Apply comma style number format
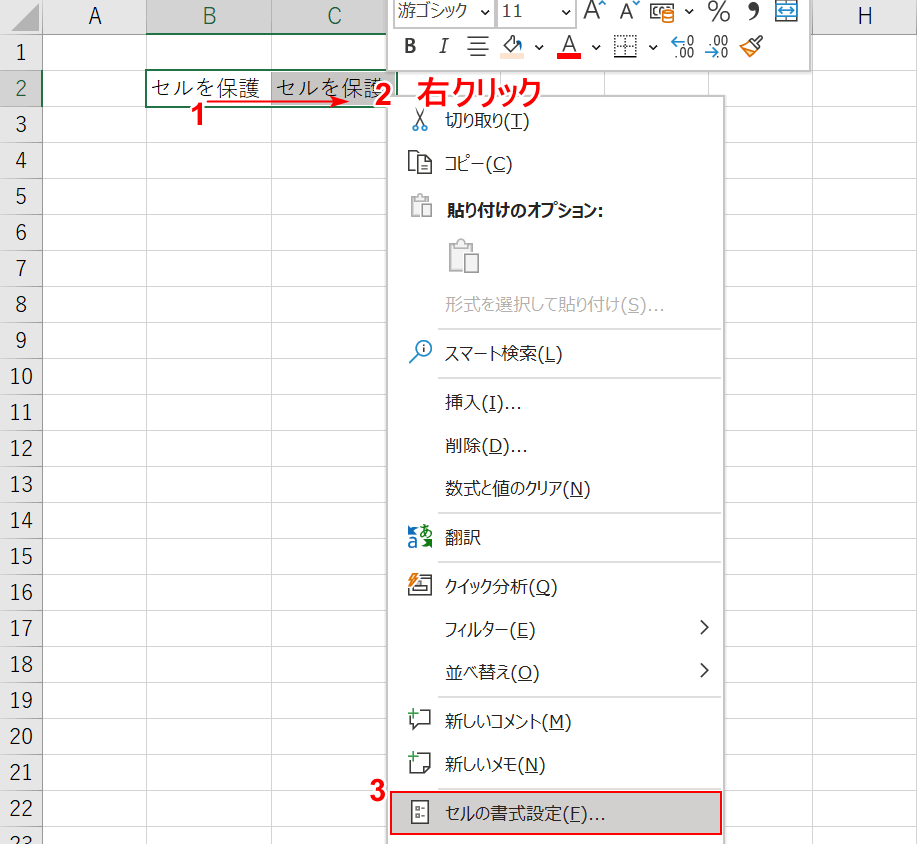The width and height of the screenshot is (917, 844). point(753,12)
